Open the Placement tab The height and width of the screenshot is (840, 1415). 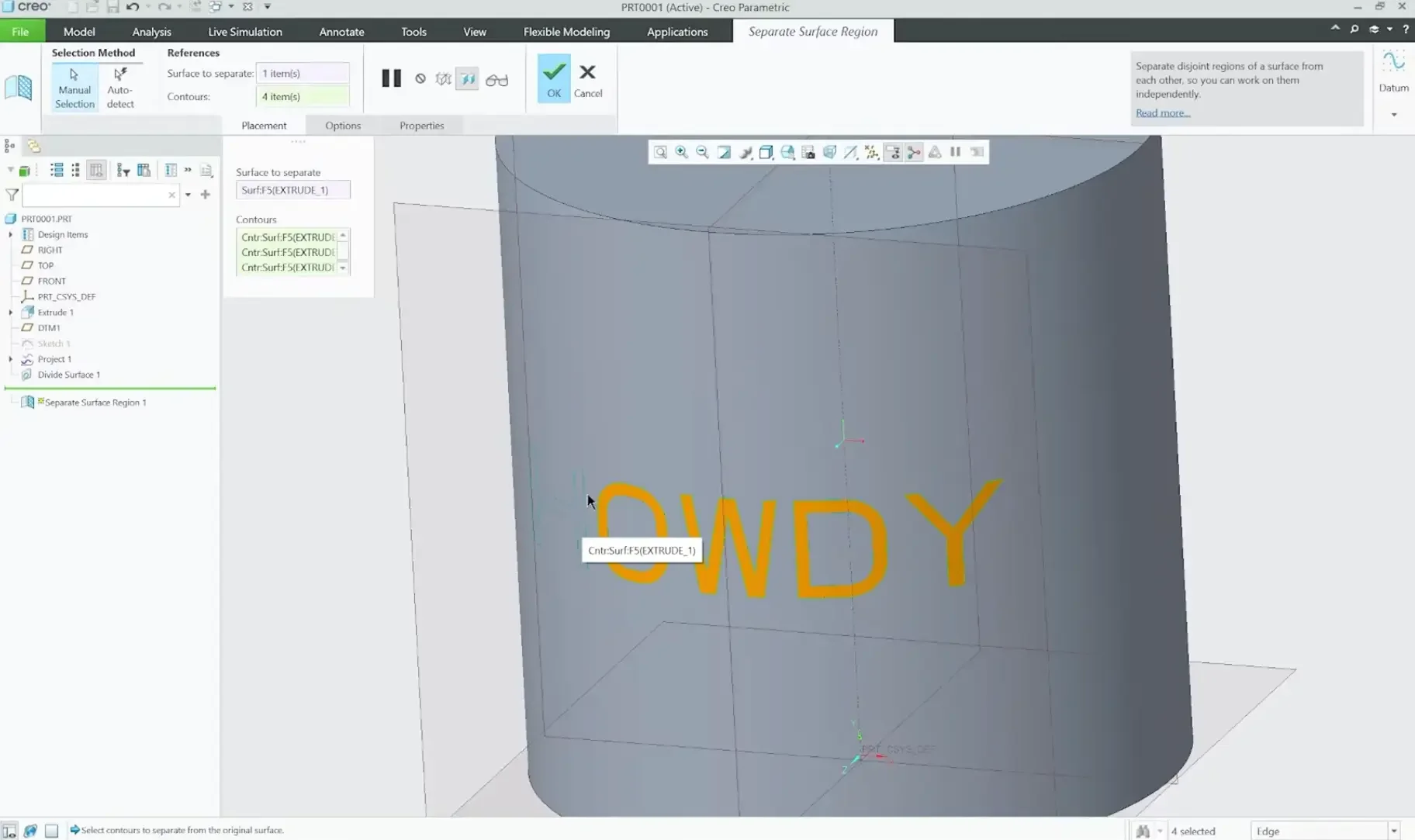pos(264,126)
